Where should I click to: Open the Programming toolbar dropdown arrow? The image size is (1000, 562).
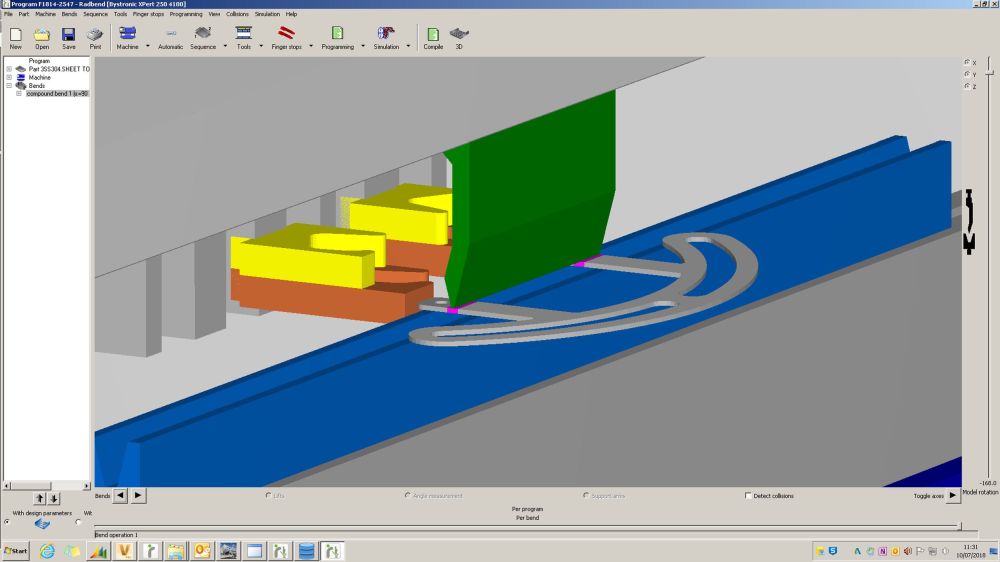point(361,46)
